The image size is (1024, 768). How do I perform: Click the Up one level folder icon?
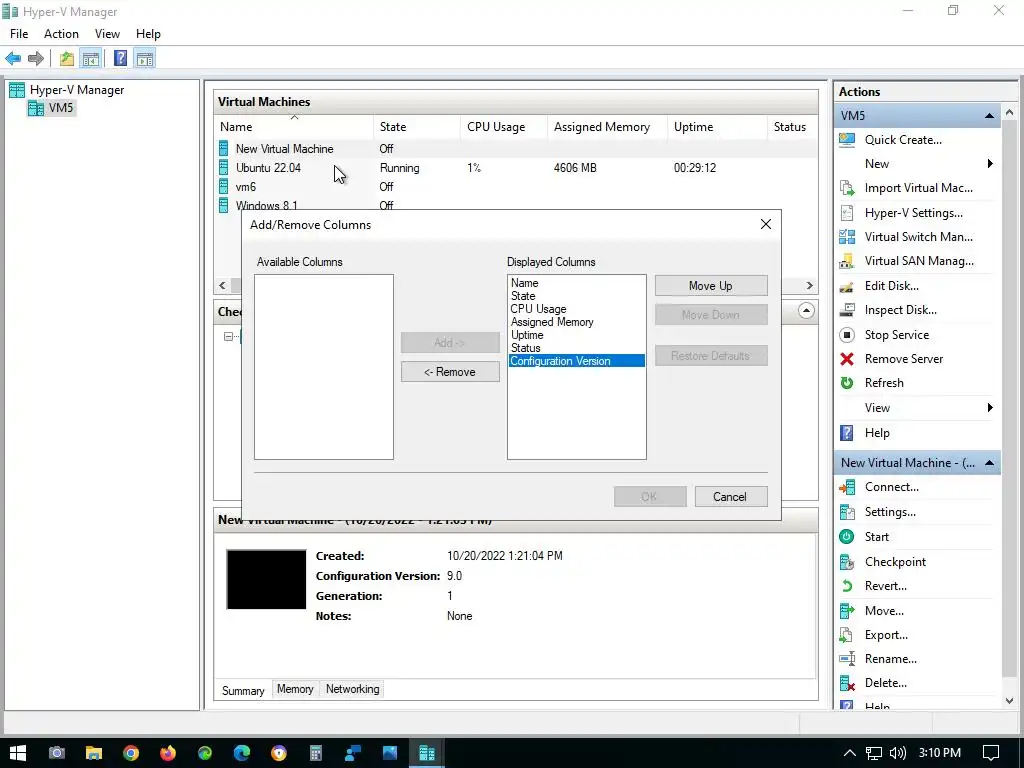pyautogui.click(x=67, y=59)
